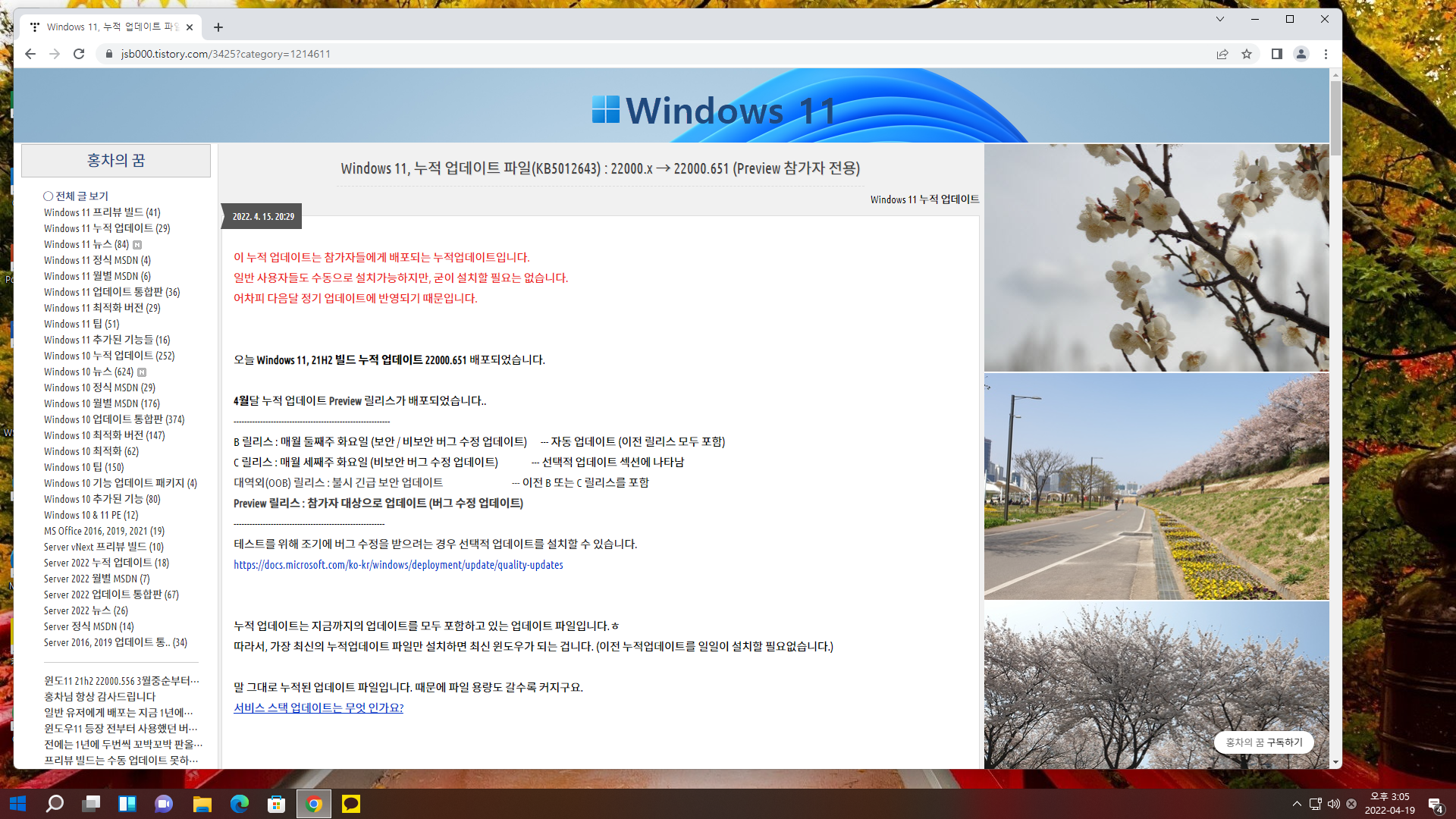The height and width of the screenshot is (819, 1456).
Task: Open the notification center icon
Action: (x=1435, y=805)
